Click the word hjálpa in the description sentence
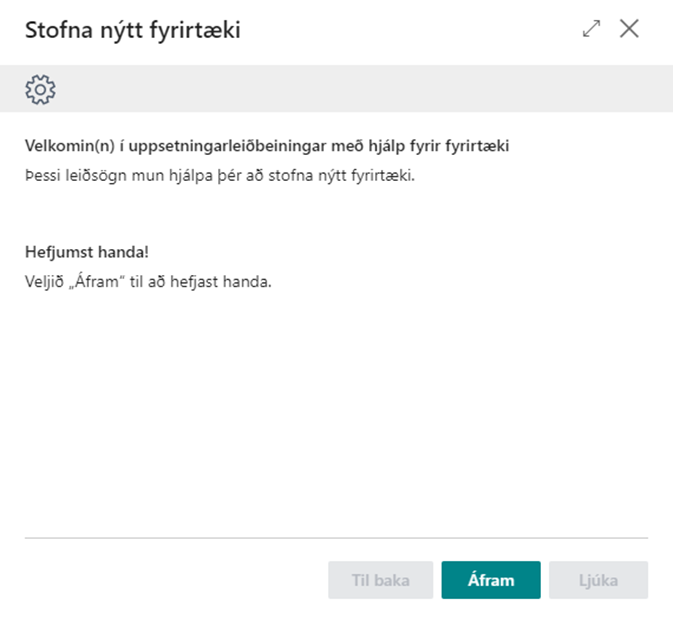This screenshot has height=619, width=673. coord(180,176)
